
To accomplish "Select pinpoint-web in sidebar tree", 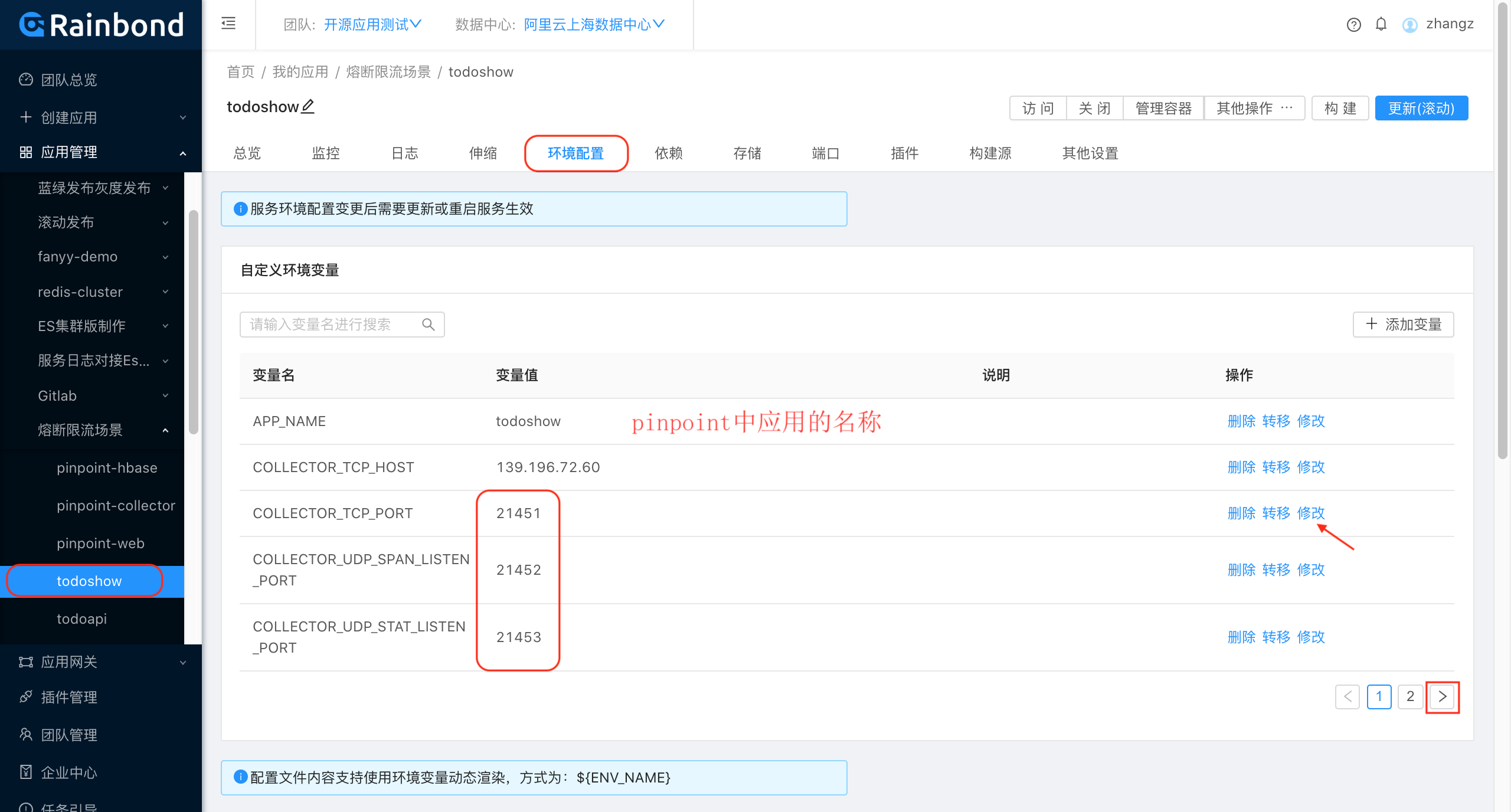I will (99, 543).
